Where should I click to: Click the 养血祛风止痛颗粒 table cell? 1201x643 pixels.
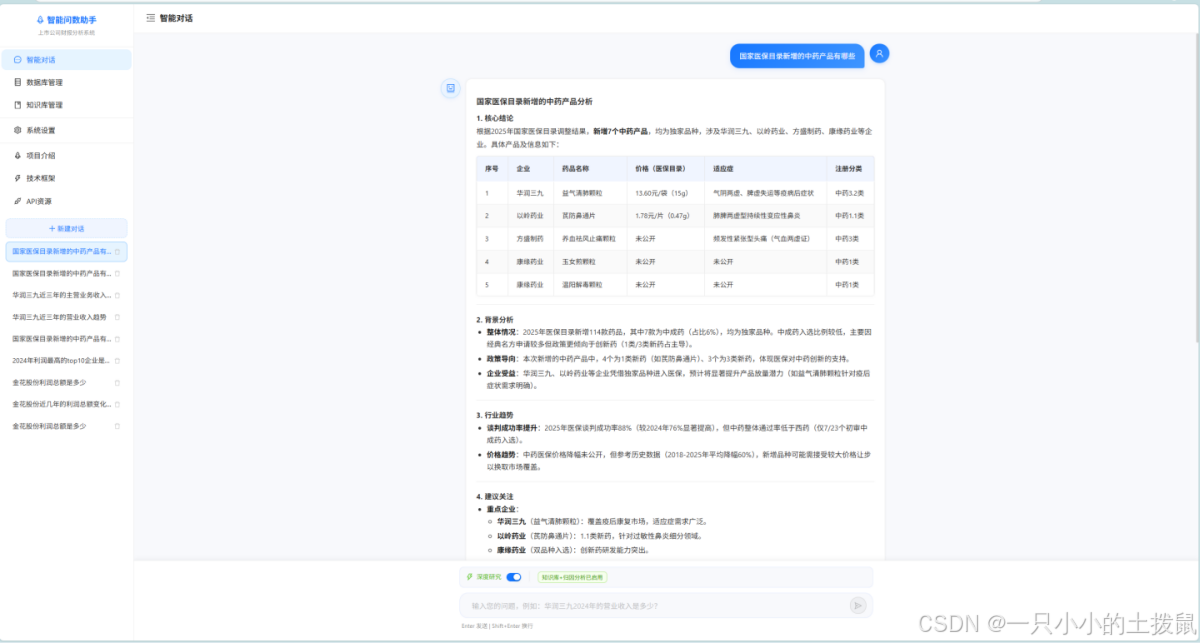pos(589,239)
